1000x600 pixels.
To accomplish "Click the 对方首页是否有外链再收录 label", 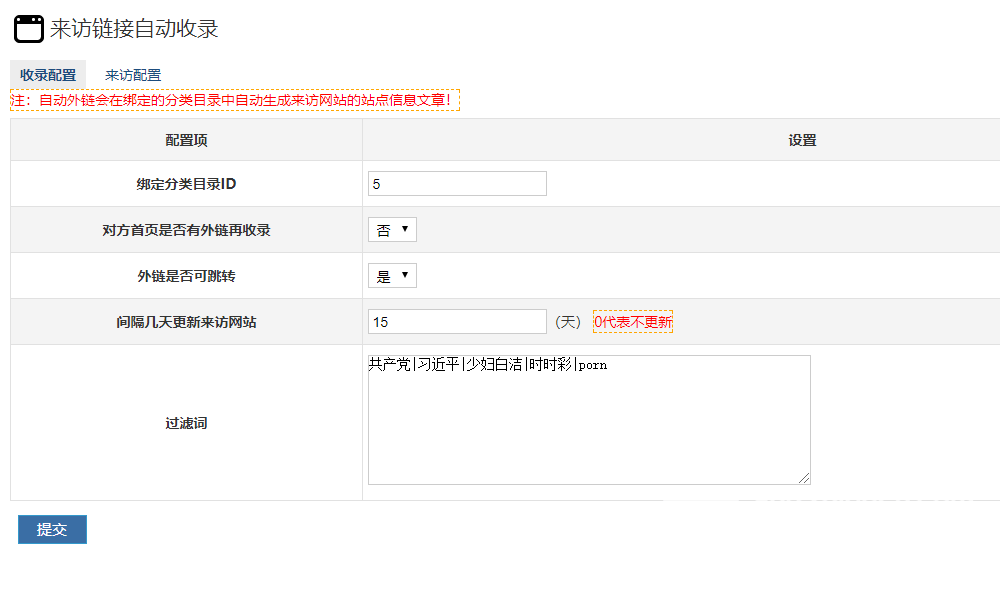I will coord(186,230).
